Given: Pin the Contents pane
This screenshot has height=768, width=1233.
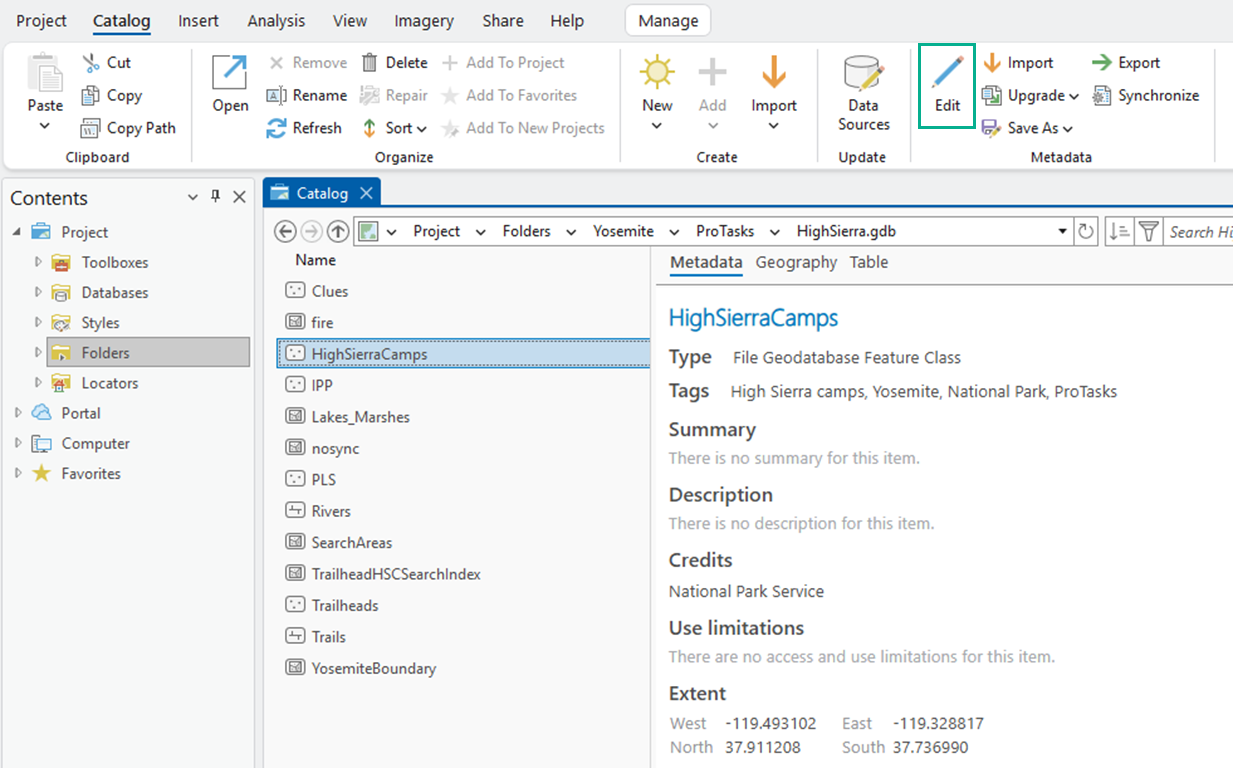Looking at the screenshot, I should click(x=215, y=197).
